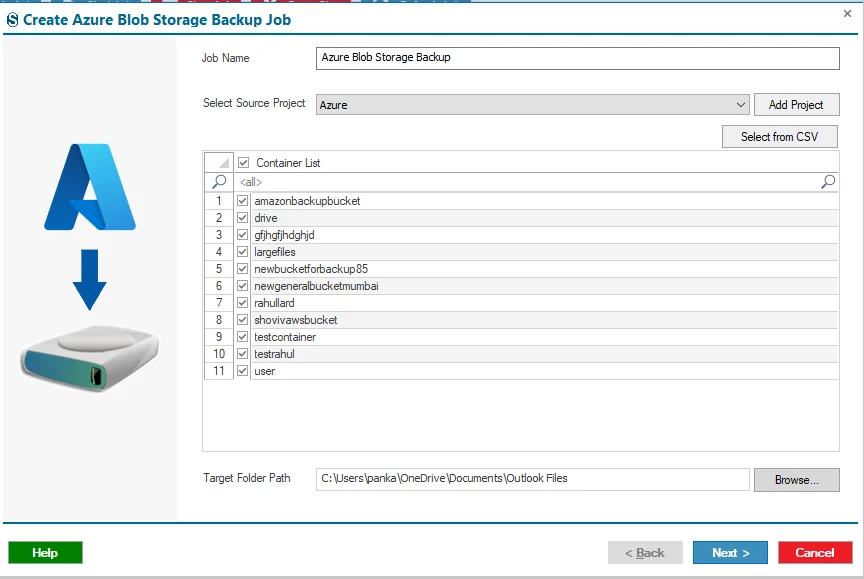Click Select from CSV button
This screenshot has width=864, height=579.
(x=780, y=137)
